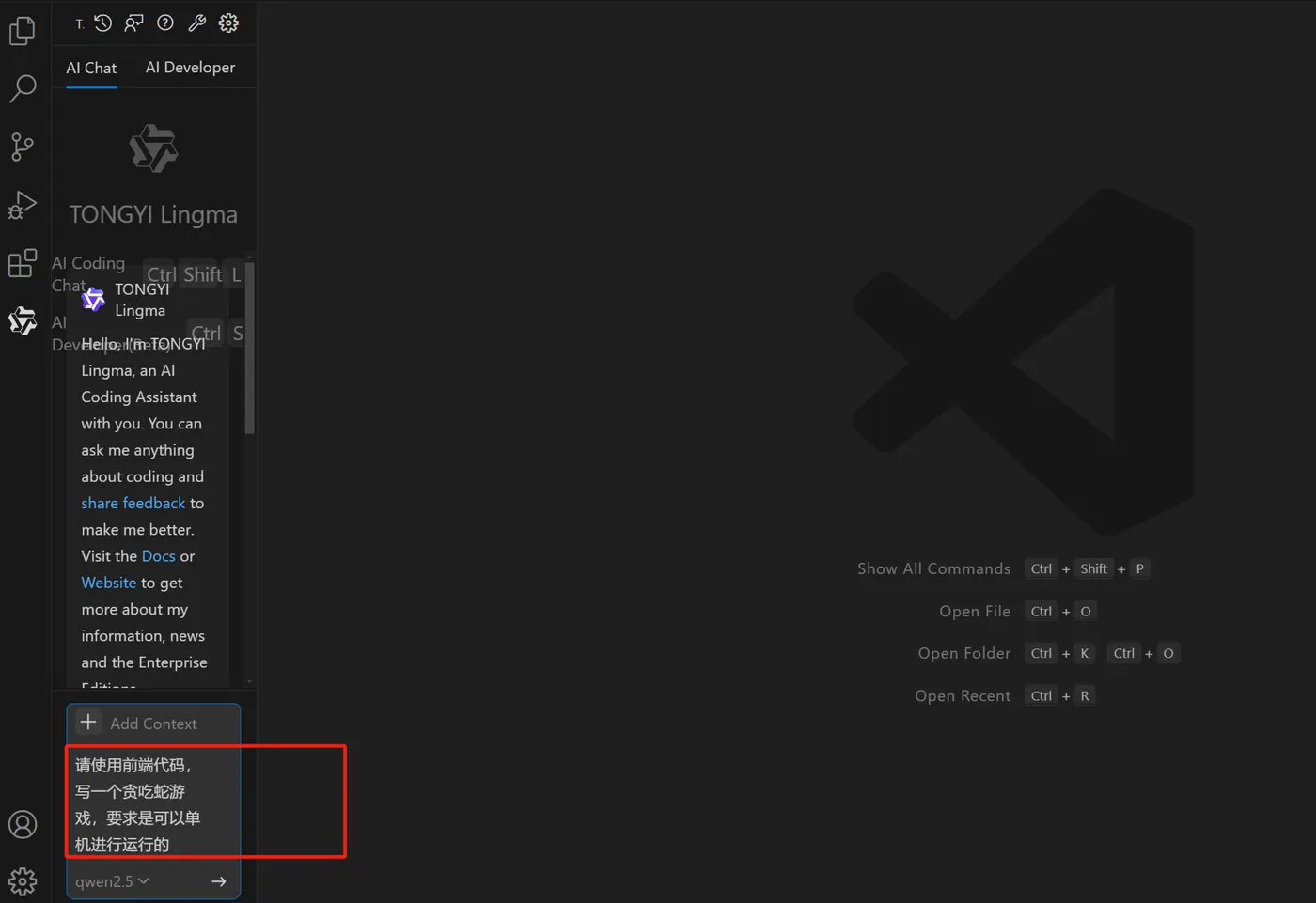Select the TONGYI Lingma activity bar icon
The image size is (1316, 903).
[x=23, y=321]
